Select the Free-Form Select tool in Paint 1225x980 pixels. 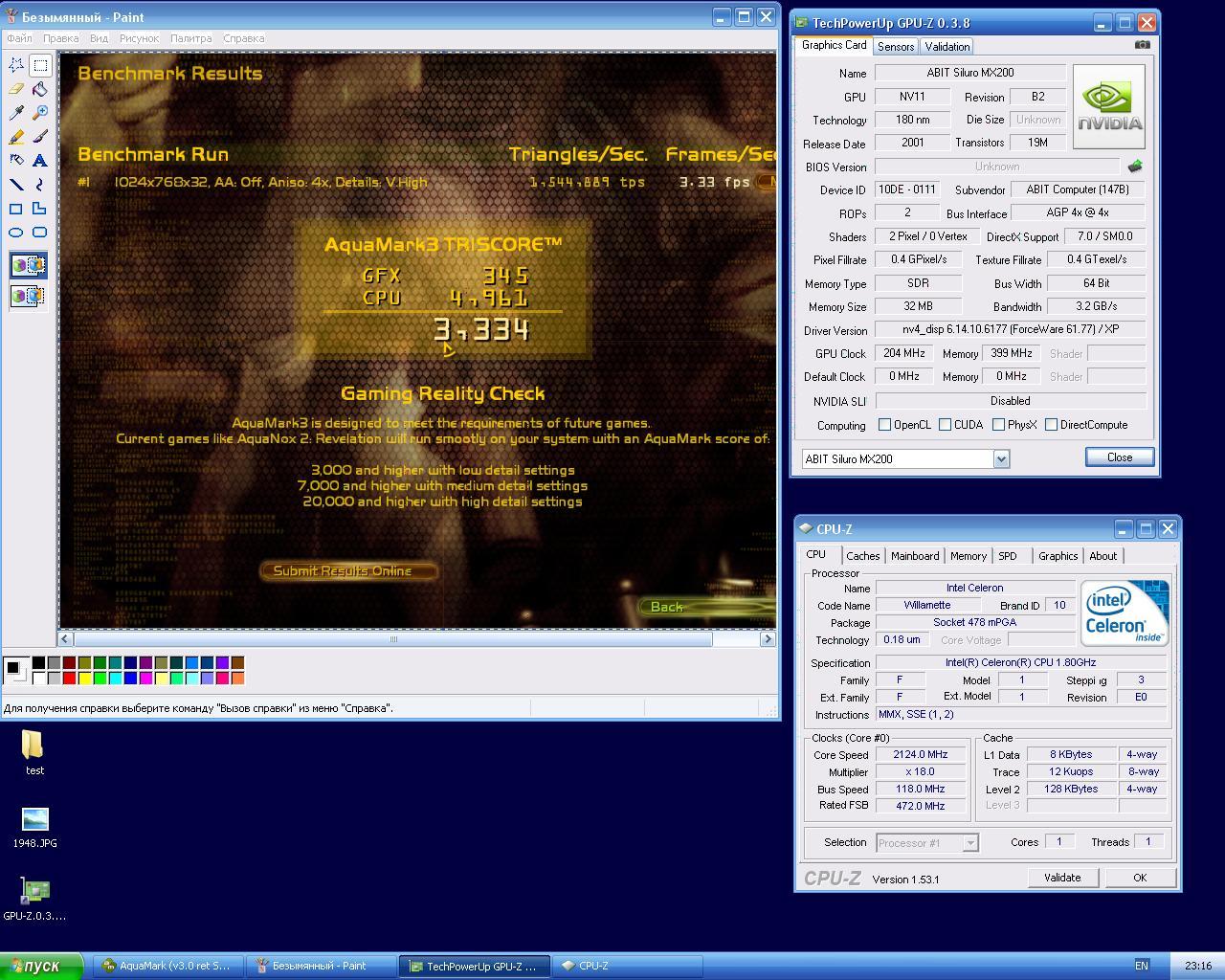tap(16, 65)
